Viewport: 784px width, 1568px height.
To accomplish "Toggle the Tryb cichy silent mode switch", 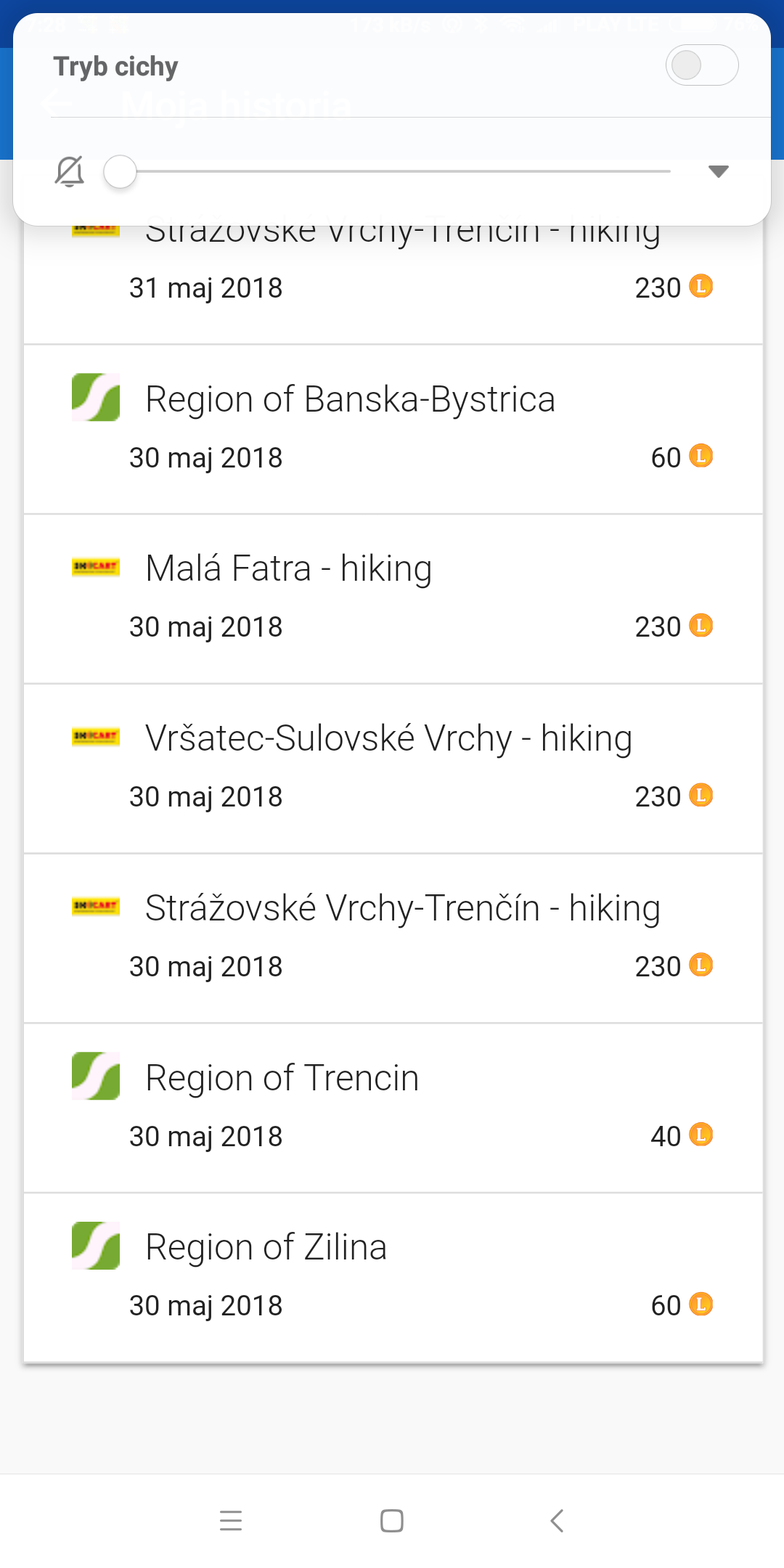I will pos(701,65).
